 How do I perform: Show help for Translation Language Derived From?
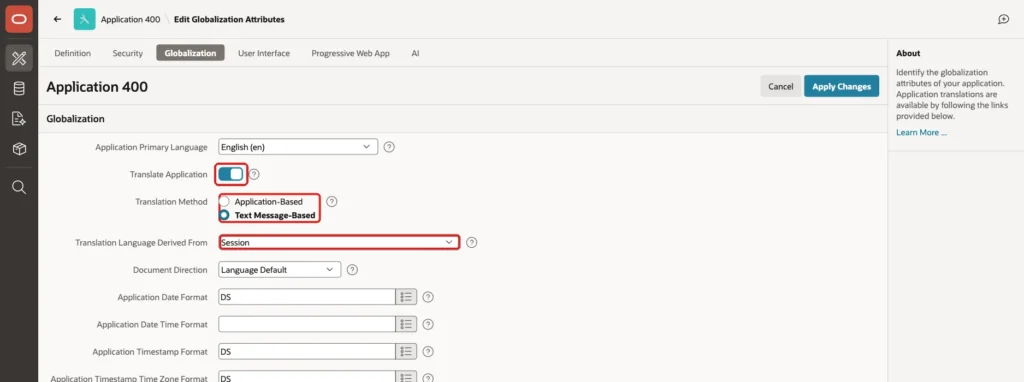[x=472, y=242]
